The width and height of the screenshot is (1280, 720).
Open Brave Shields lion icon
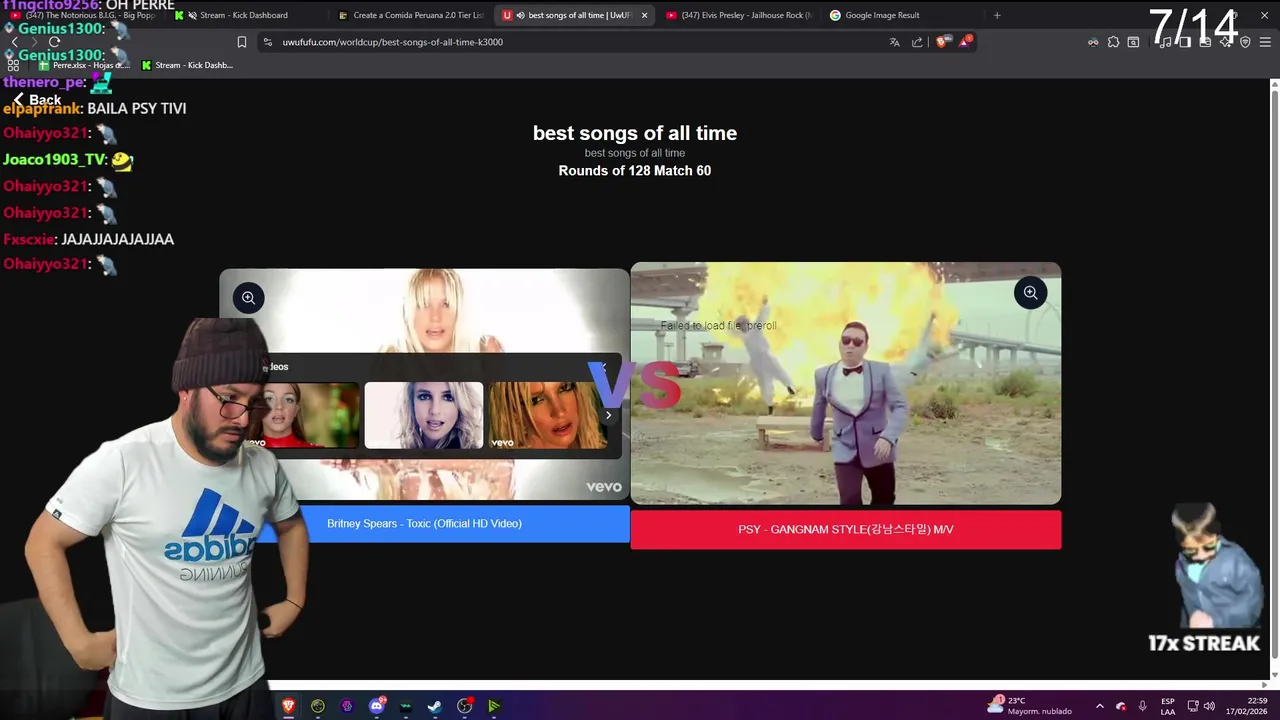click(x=941, y=42)
